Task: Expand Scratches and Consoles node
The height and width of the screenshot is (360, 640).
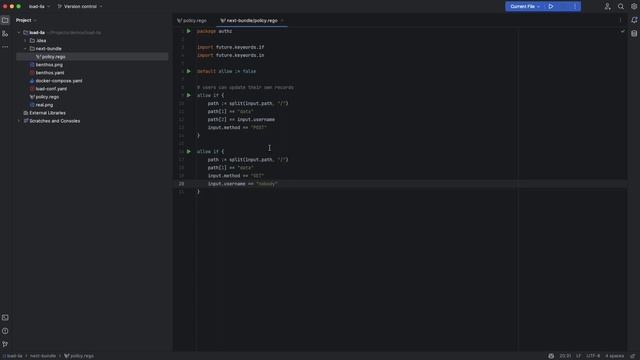Action: click(x=19, y=121)
